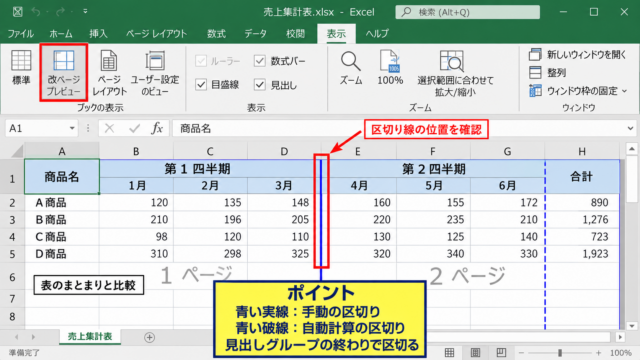Select the 商品名 header cell

(x=62, y=177)
